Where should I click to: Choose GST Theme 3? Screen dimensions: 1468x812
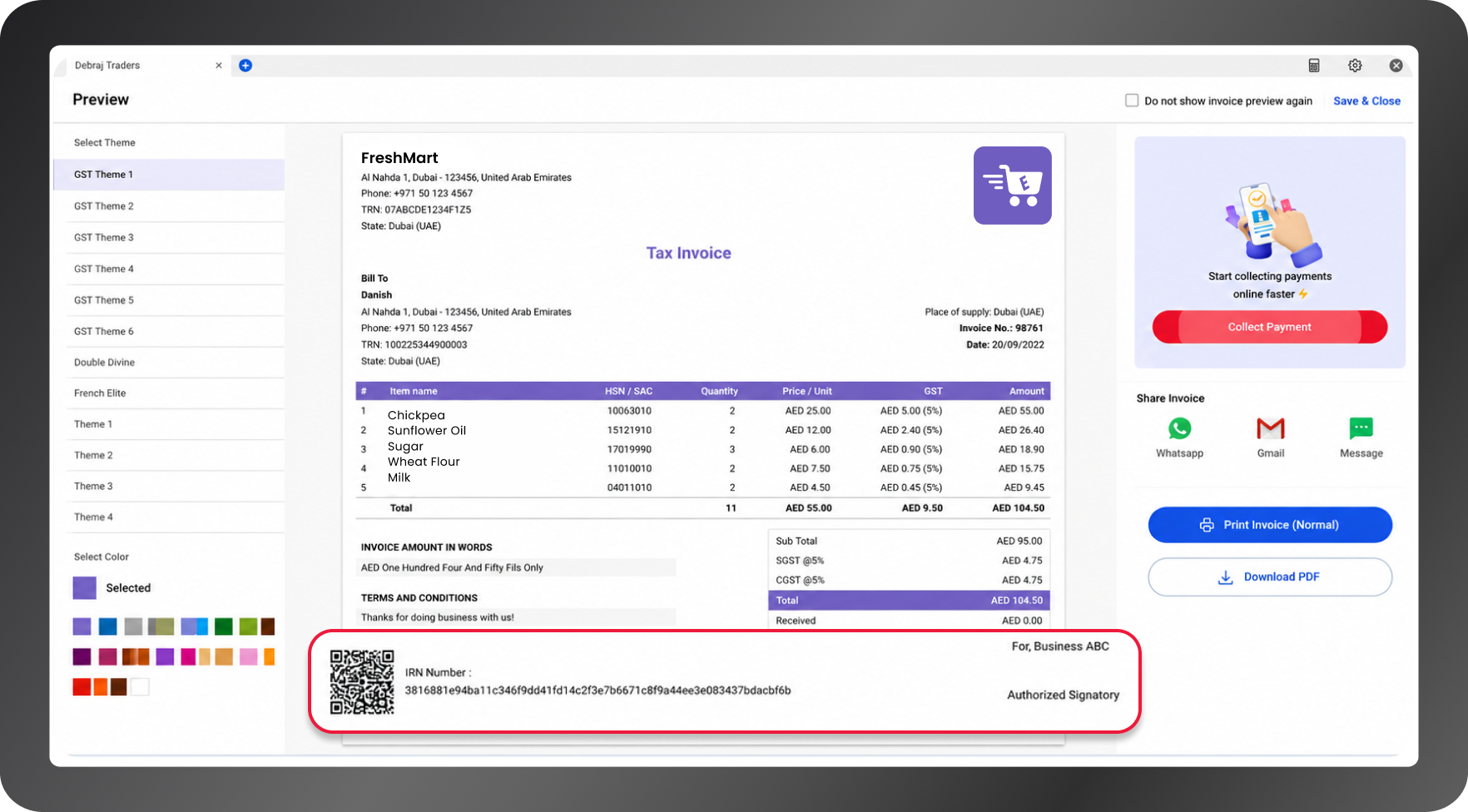point(175,238)
